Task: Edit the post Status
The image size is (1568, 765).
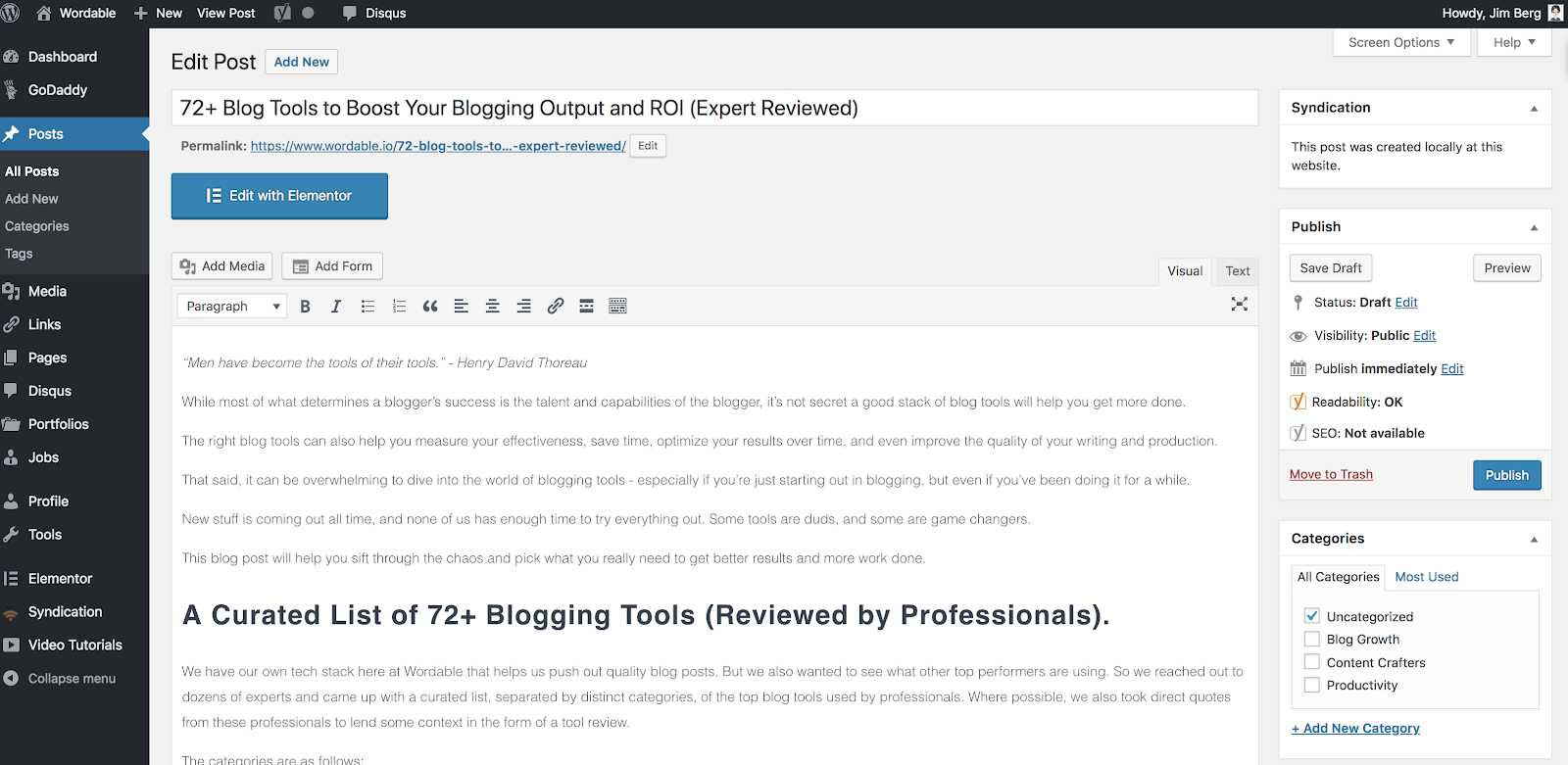Action: click(1406, 303)
